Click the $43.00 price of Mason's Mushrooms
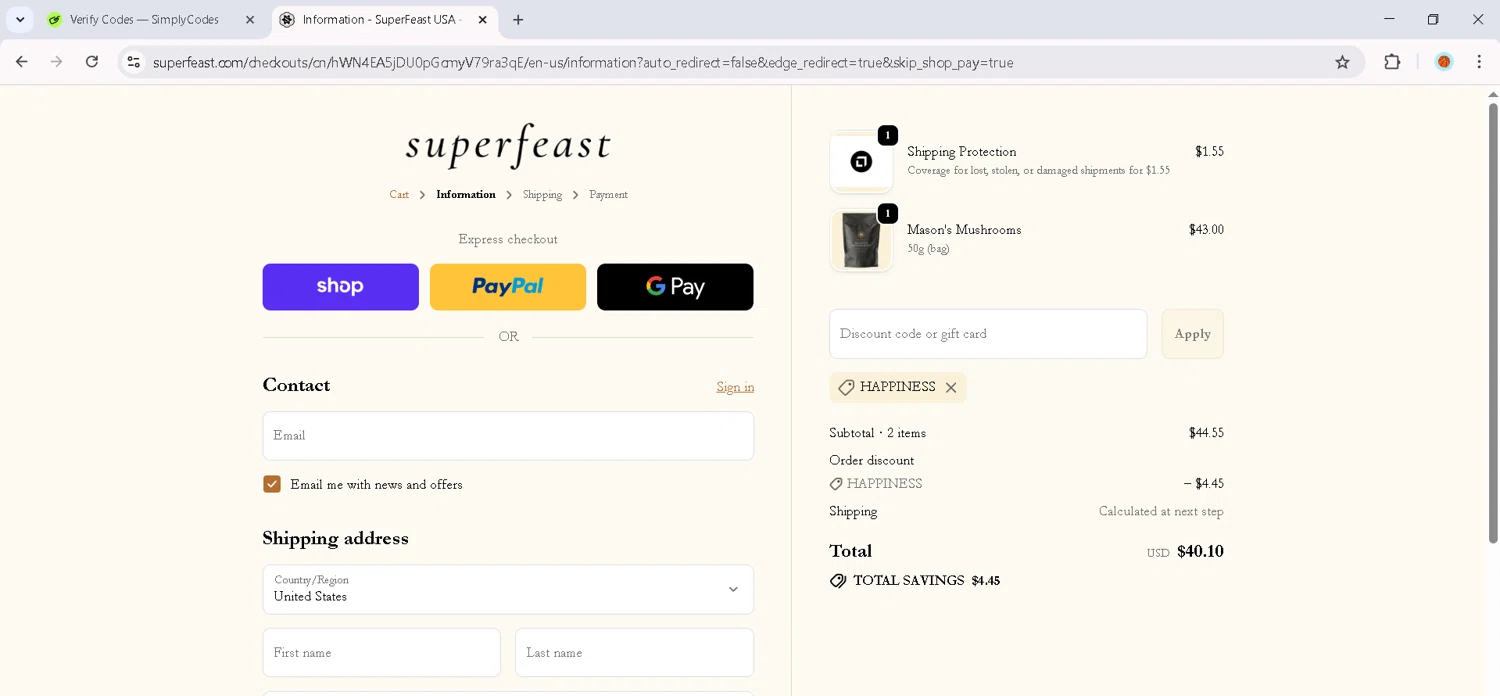Image resolution: width=1500 pixels, height=696 pixels. point(1206,230)
